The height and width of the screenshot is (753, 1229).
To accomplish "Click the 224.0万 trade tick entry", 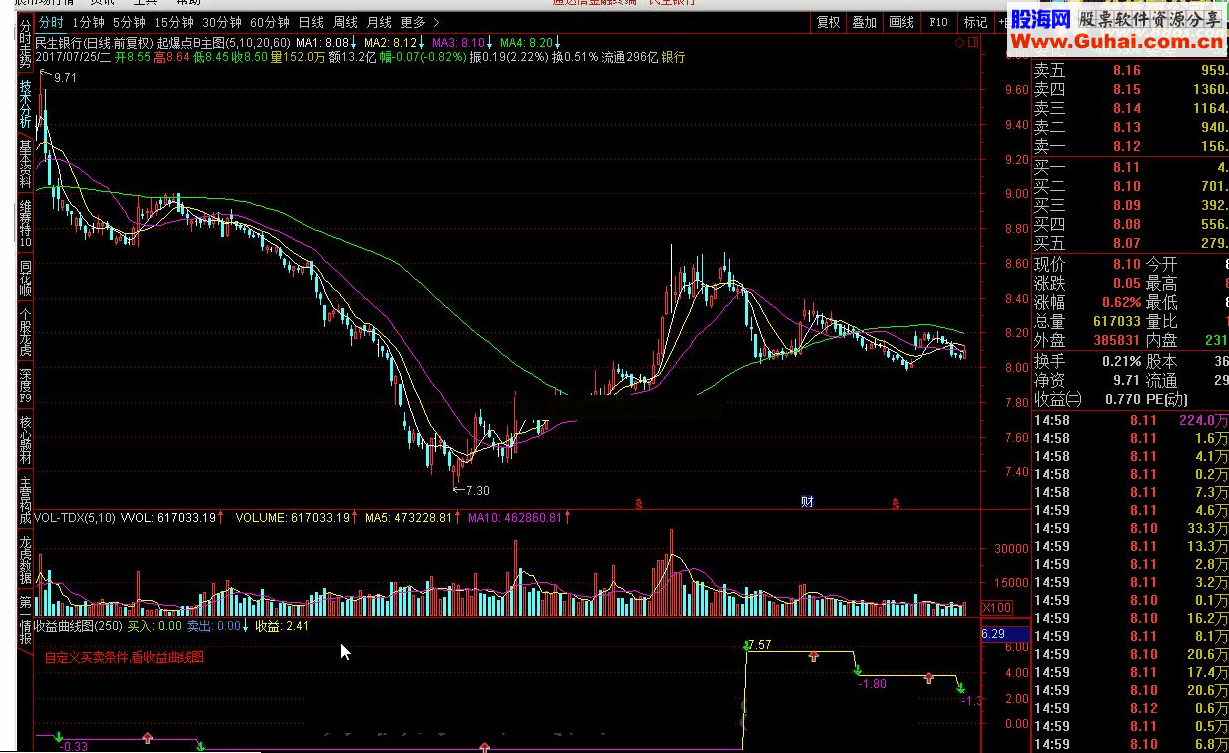I will [1204, 421].
